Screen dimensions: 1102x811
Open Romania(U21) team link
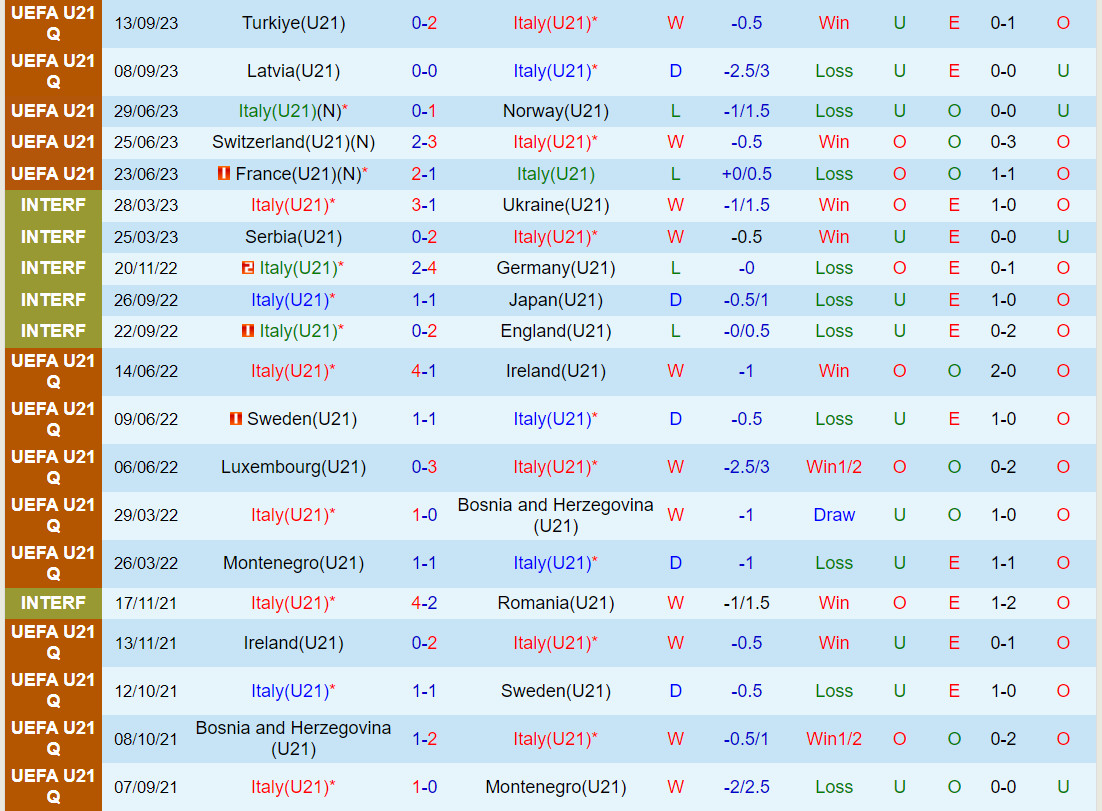[x=556, y=603]
